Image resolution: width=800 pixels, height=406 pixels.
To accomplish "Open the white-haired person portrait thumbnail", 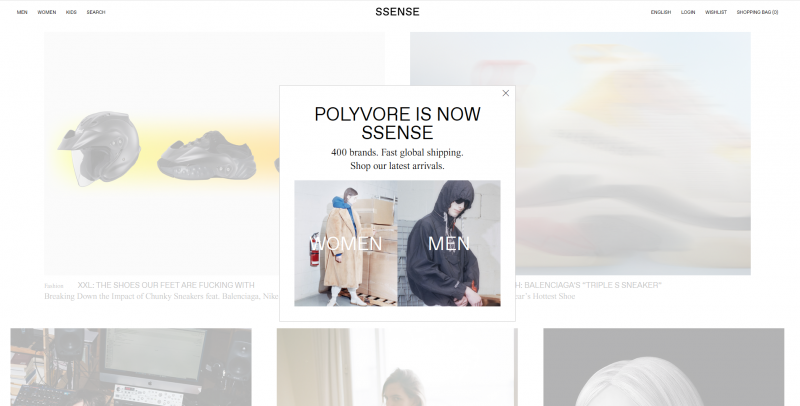I will click(x=664, y=367).
